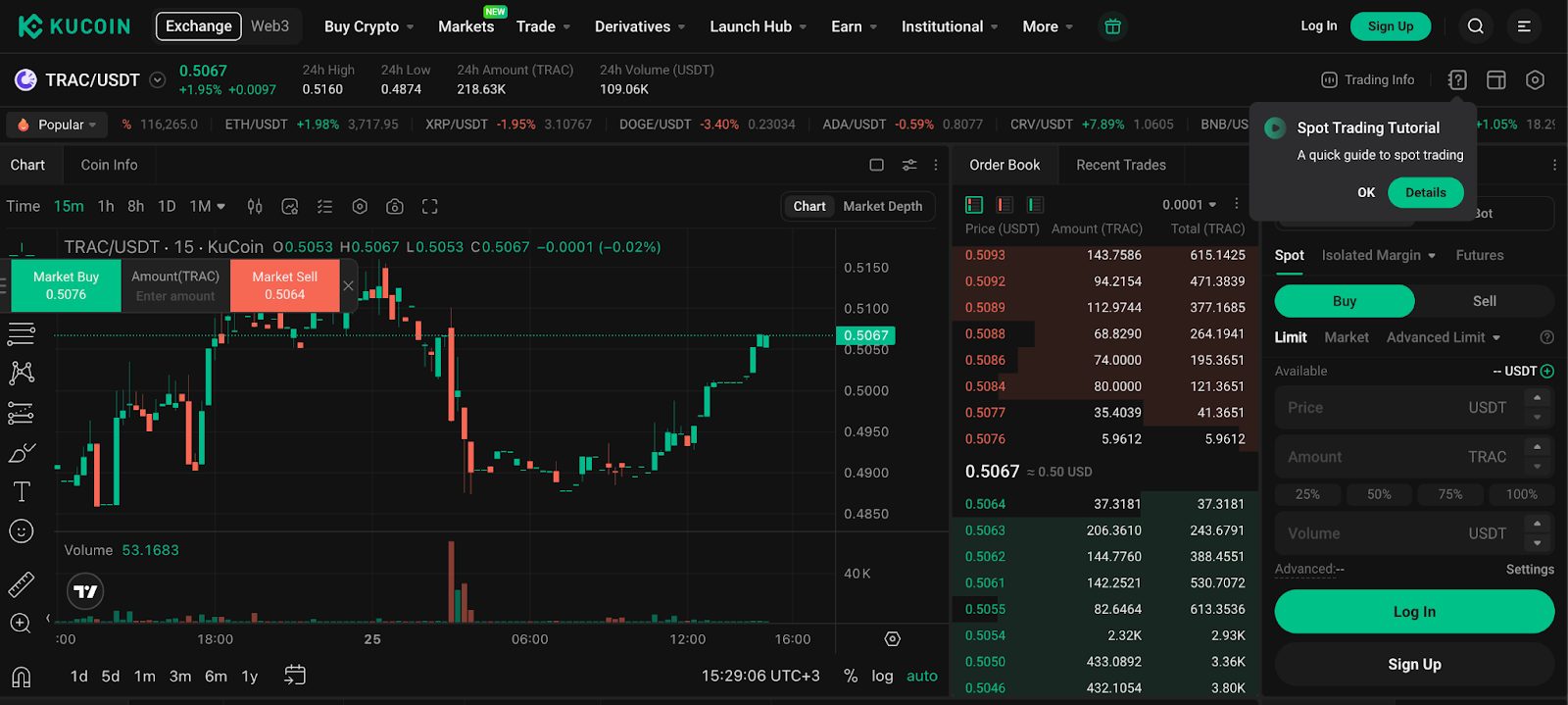1568x705 pixels.
Task: Toggle log scale on chart
Action: [882, 676]
